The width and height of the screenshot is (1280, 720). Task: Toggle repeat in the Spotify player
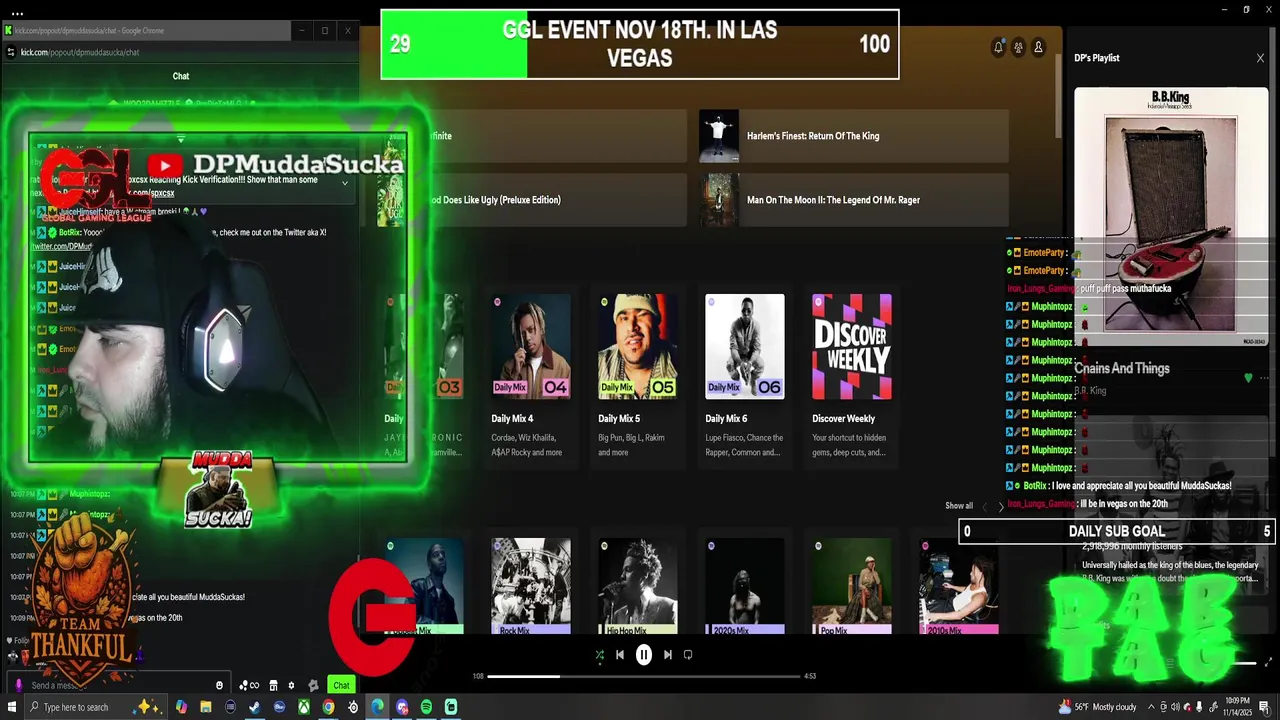point(688,655)
